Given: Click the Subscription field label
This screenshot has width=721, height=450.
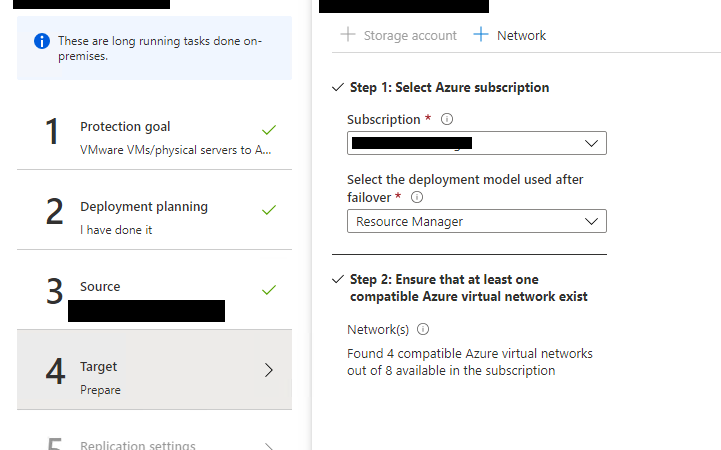Looking at the screenshot, I should point(383,120).
